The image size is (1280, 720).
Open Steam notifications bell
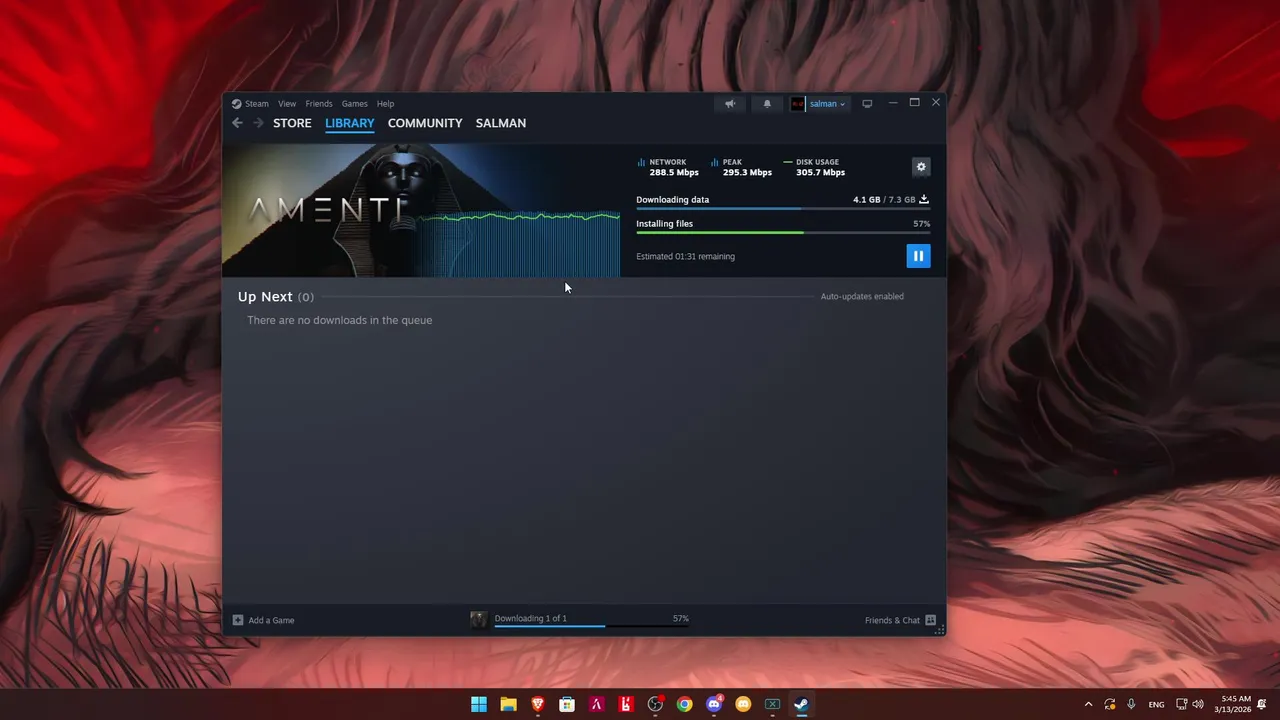767,104
